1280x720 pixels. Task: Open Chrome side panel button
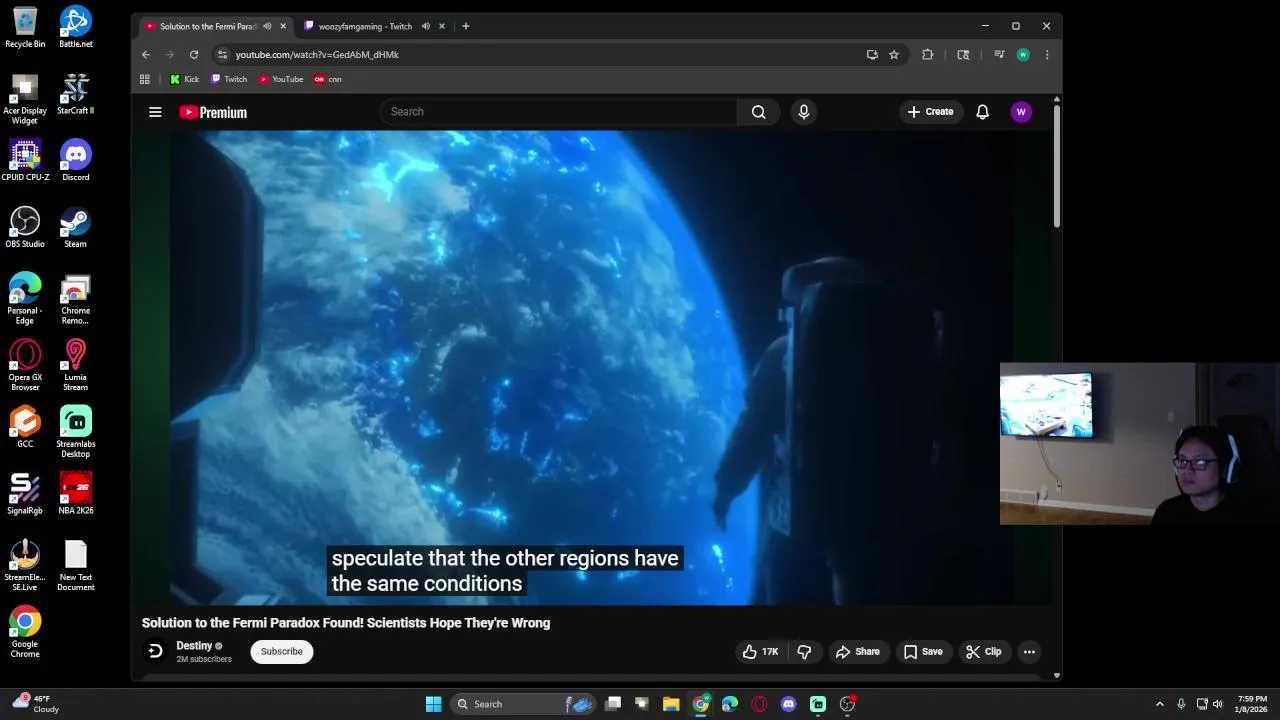(x=963, y=55)
